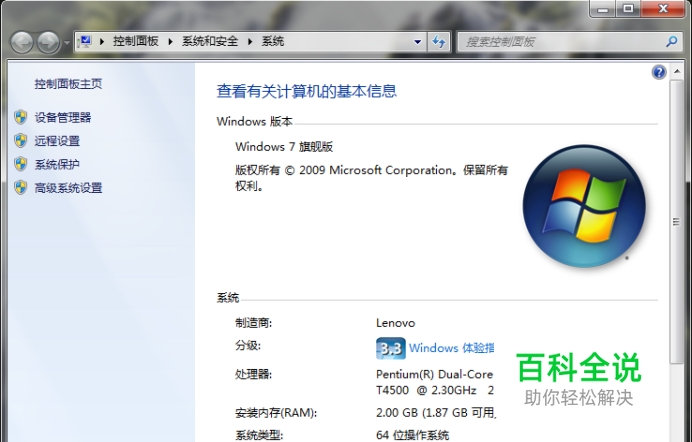Click the magnifier search icon
The image size is (692, 442).
click(672, 42)
